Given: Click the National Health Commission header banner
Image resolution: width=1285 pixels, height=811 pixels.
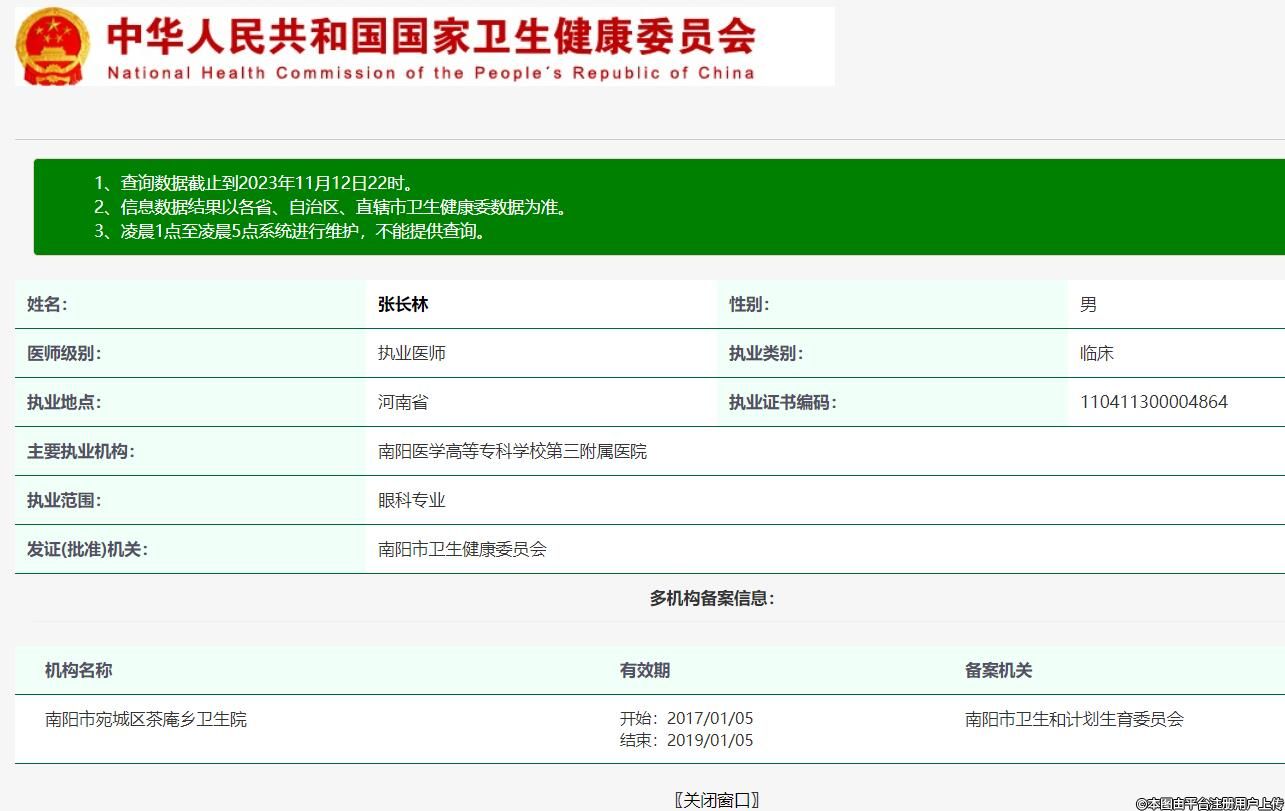Looking at the screenshot, I should (430, 46).
